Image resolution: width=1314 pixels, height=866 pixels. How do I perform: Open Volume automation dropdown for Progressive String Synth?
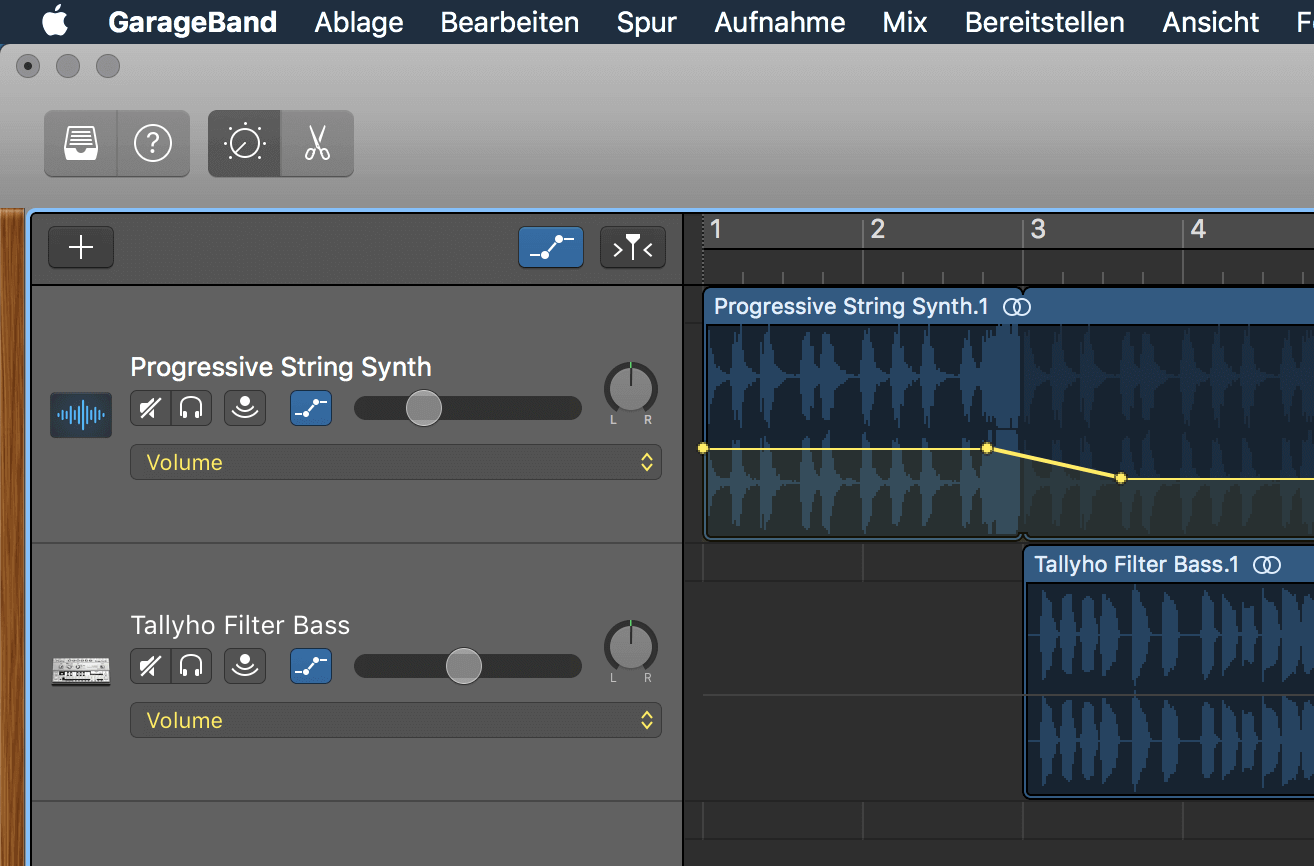(x=396, y=462)
